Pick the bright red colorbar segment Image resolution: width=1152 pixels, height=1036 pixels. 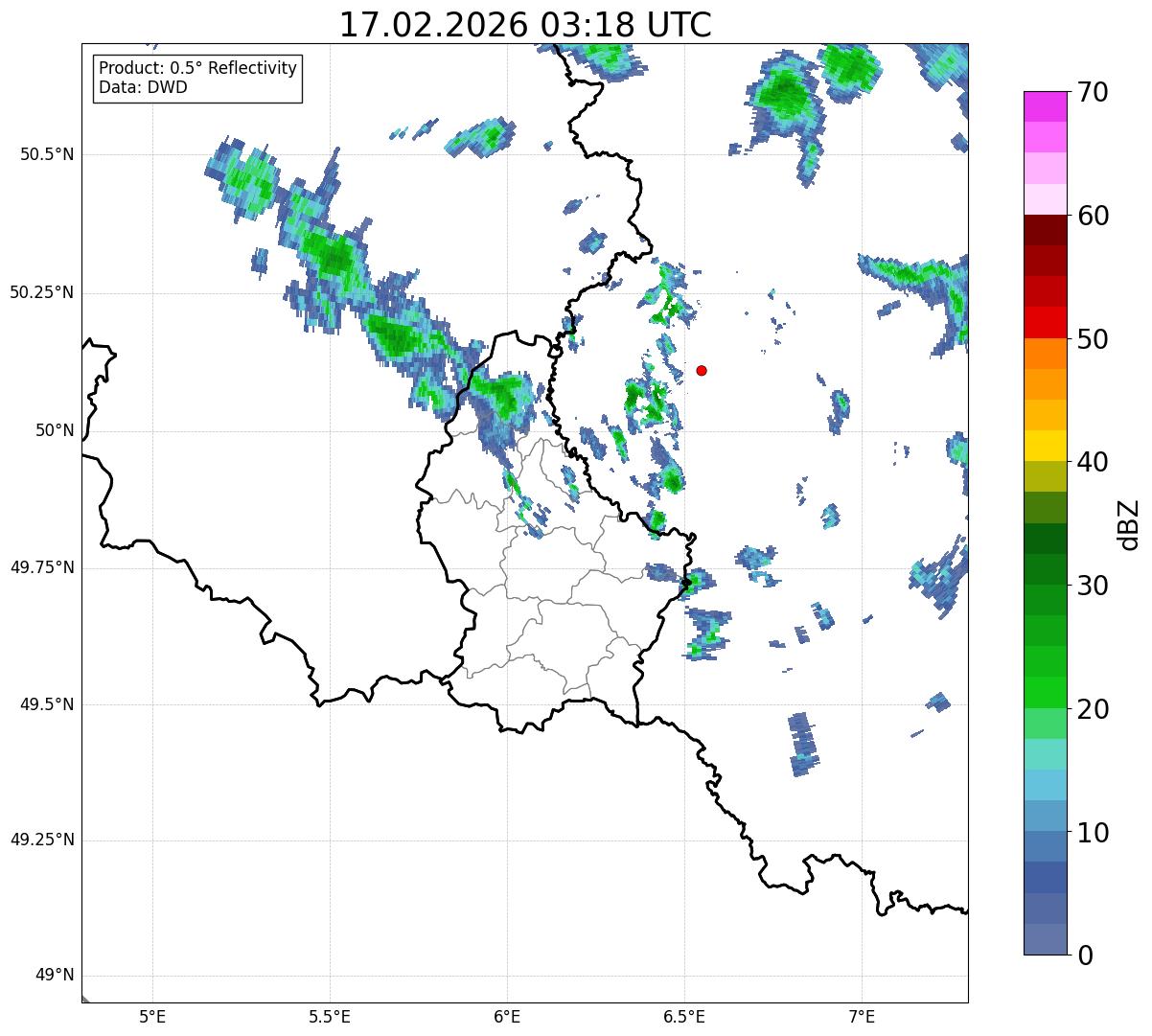(x=1044, y=322)
